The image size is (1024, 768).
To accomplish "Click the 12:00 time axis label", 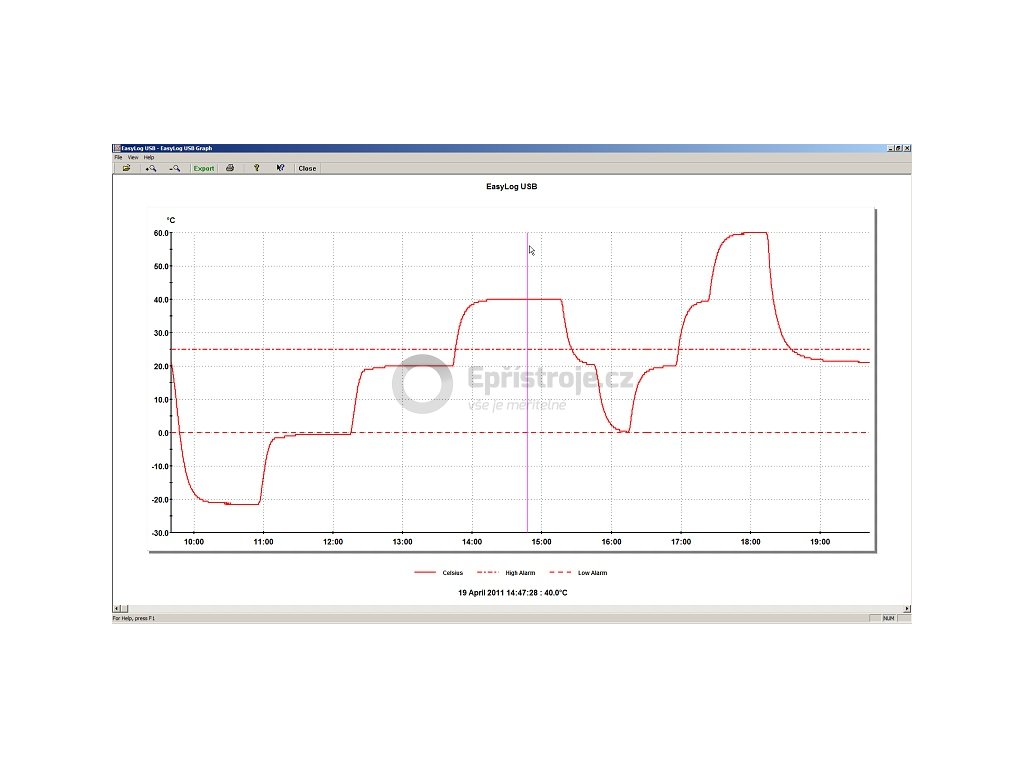I will (x=333, y=541).
